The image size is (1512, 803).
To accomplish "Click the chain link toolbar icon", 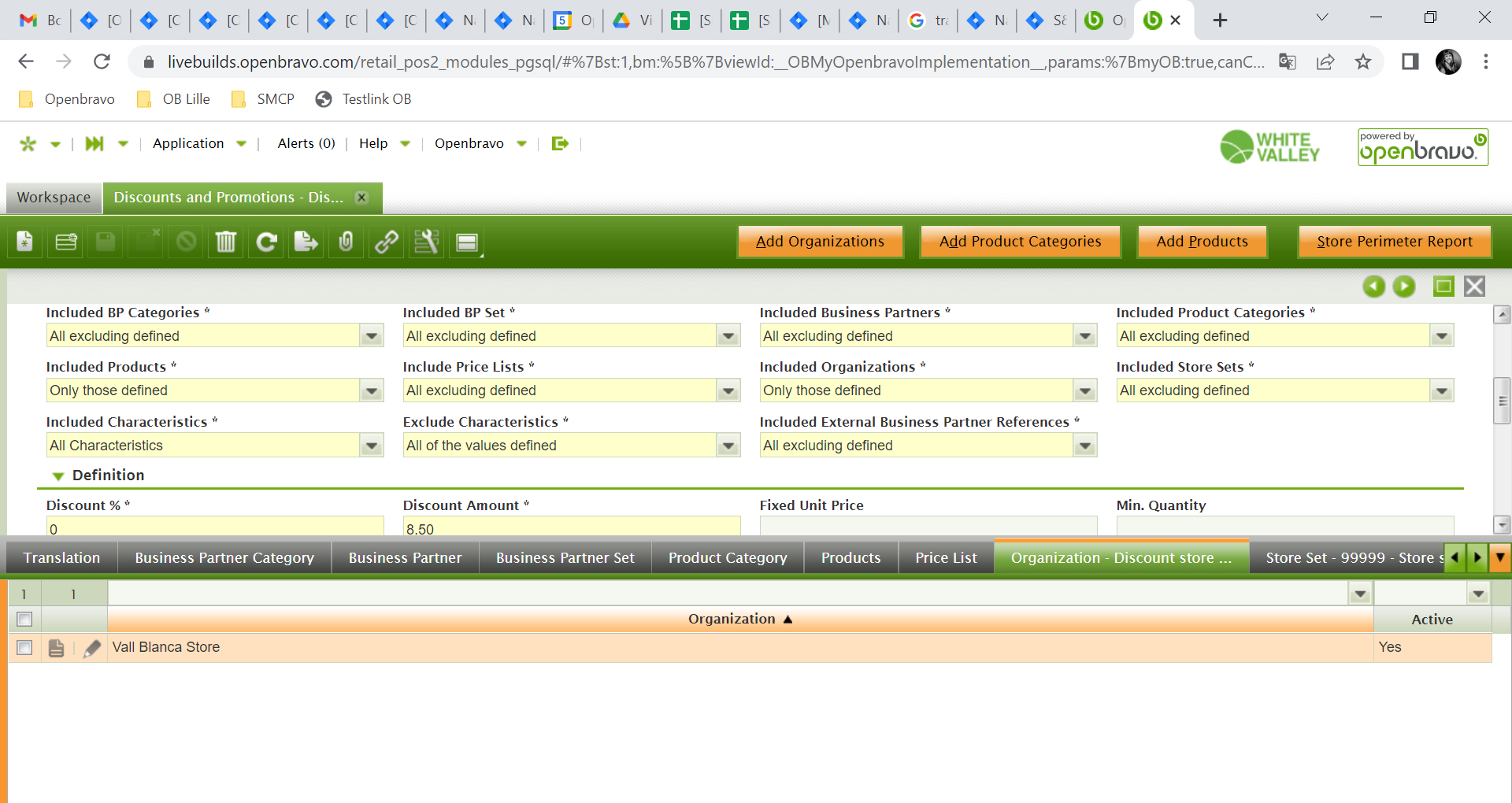I will pos(386,242).
